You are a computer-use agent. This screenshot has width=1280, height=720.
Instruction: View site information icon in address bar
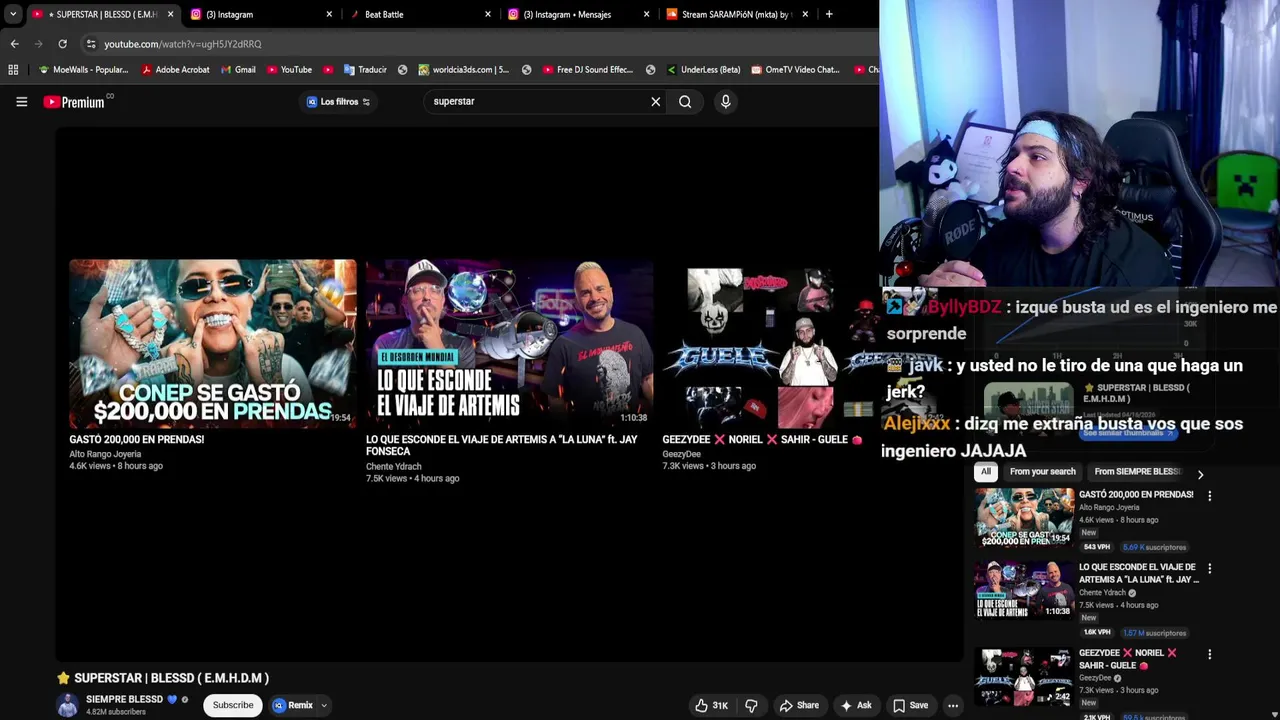pos(91,44)
